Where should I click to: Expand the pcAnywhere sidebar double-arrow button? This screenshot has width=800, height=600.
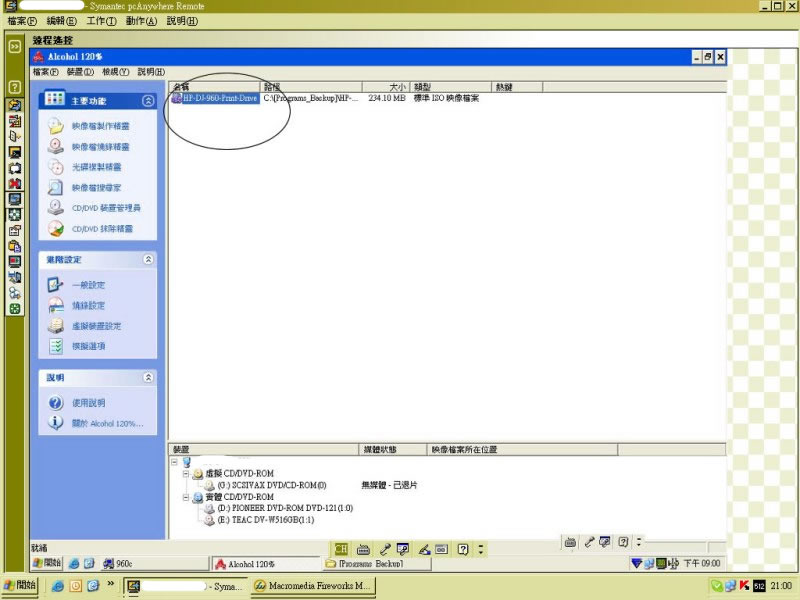[15, 46]
